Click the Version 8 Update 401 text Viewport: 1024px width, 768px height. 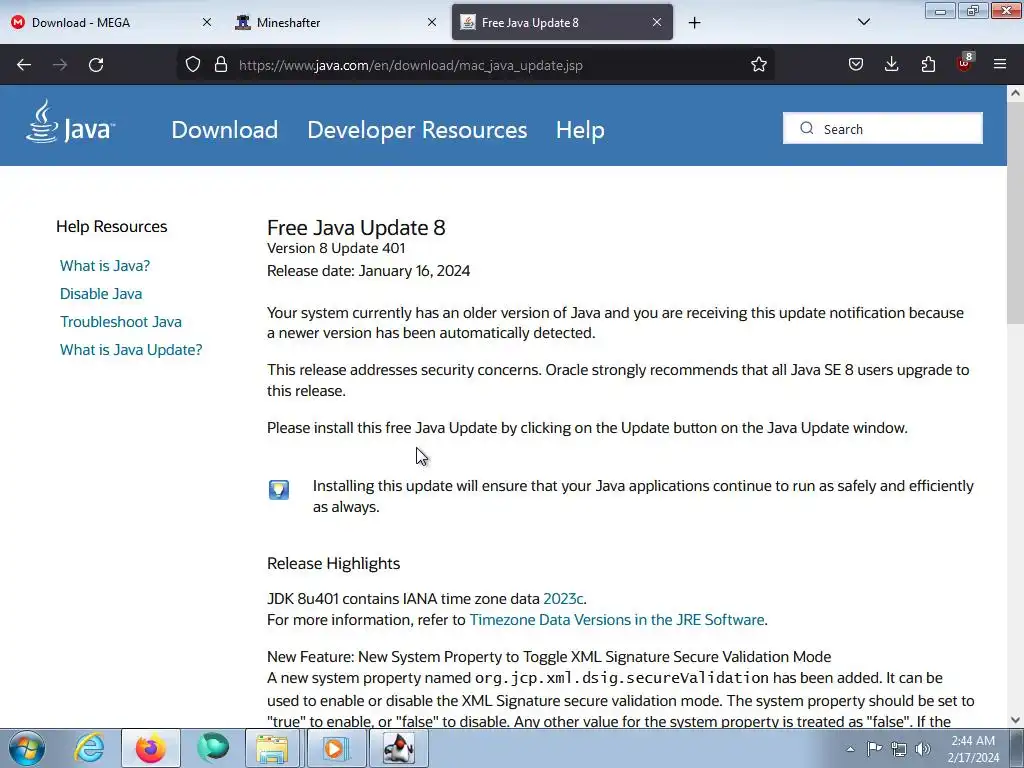336,248
